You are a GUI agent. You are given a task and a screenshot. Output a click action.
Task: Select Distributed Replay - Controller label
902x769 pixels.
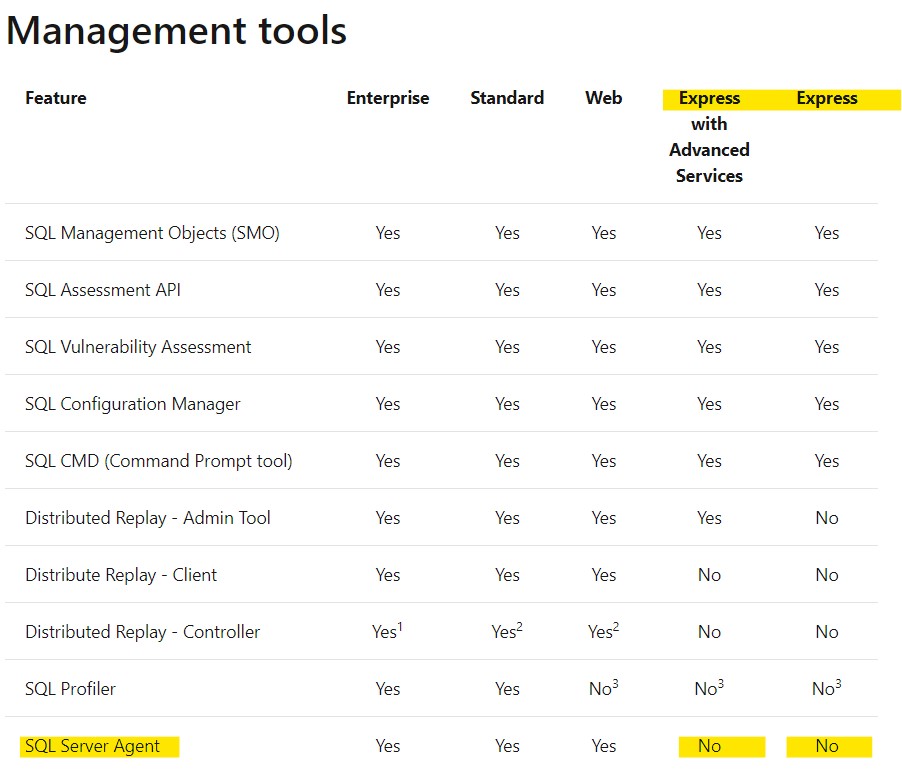[143, 632]
